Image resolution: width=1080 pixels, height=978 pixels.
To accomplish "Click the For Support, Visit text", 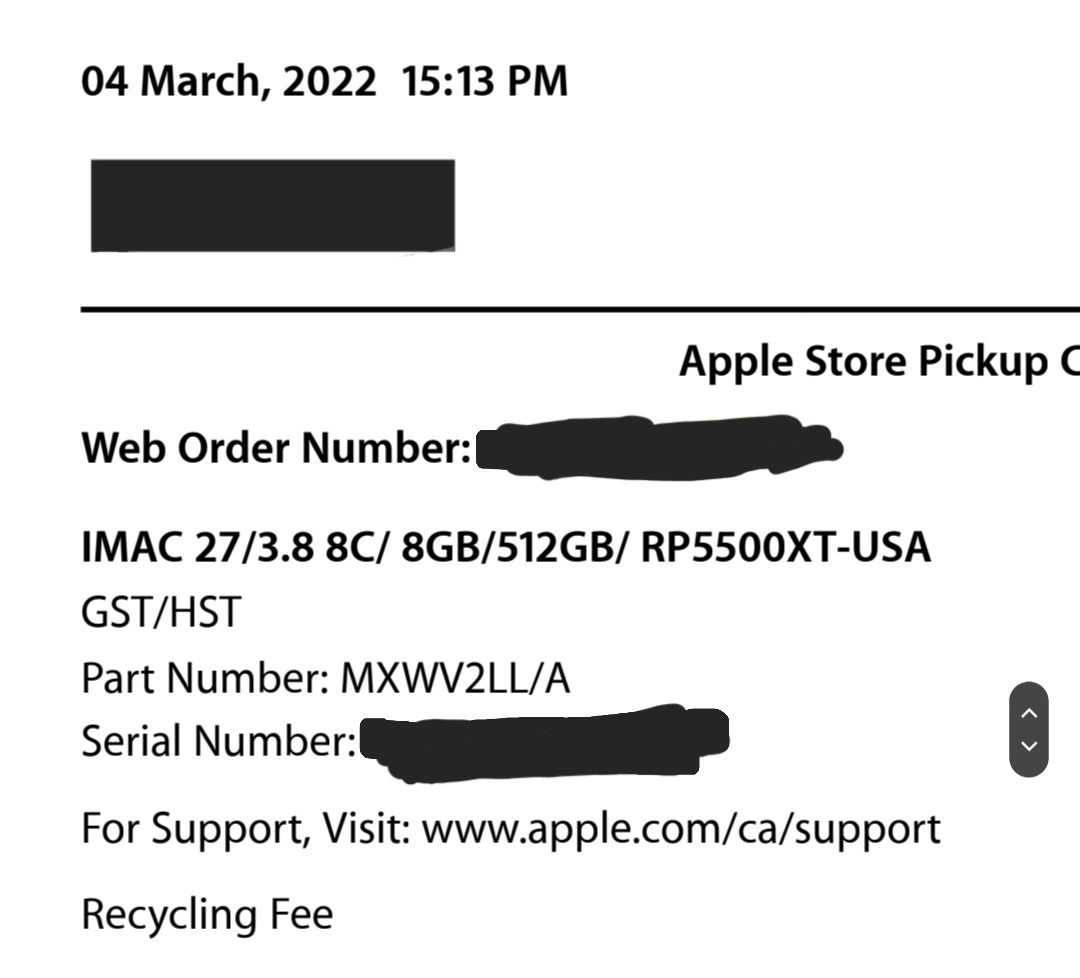I will [246, 829].
